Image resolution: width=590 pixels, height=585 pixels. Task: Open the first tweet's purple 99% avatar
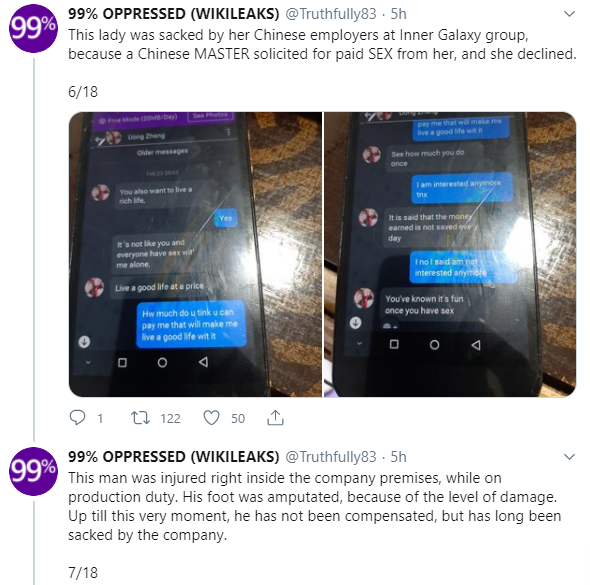pyautogui.click(x=33, y=29)
